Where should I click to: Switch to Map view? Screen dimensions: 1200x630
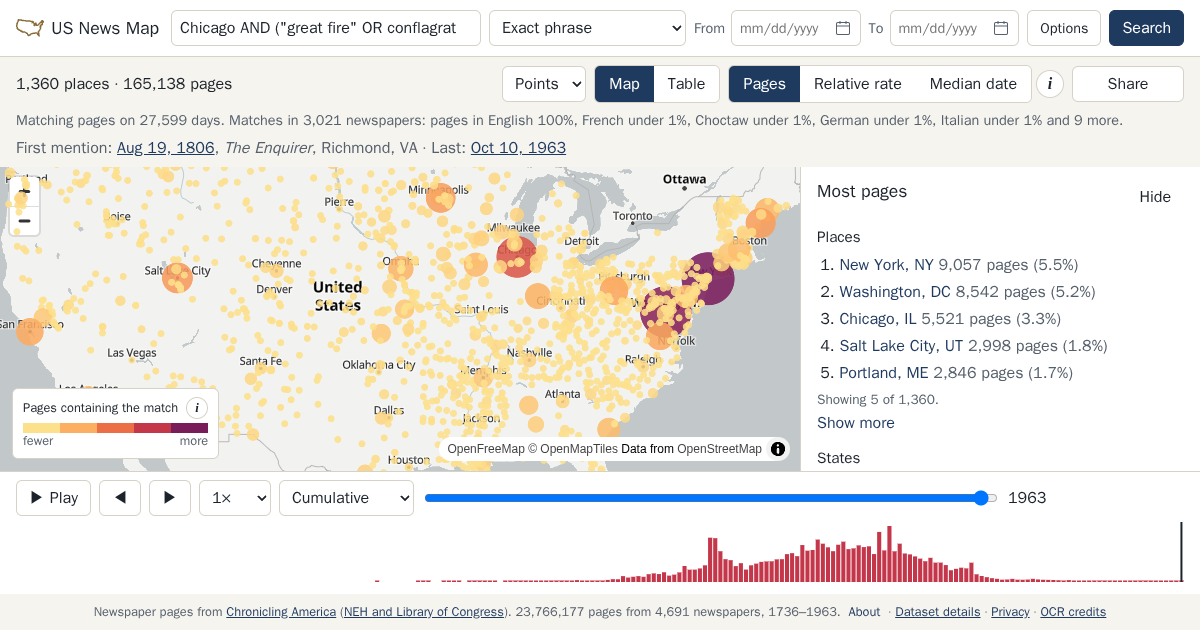click(x=624, y=84)
